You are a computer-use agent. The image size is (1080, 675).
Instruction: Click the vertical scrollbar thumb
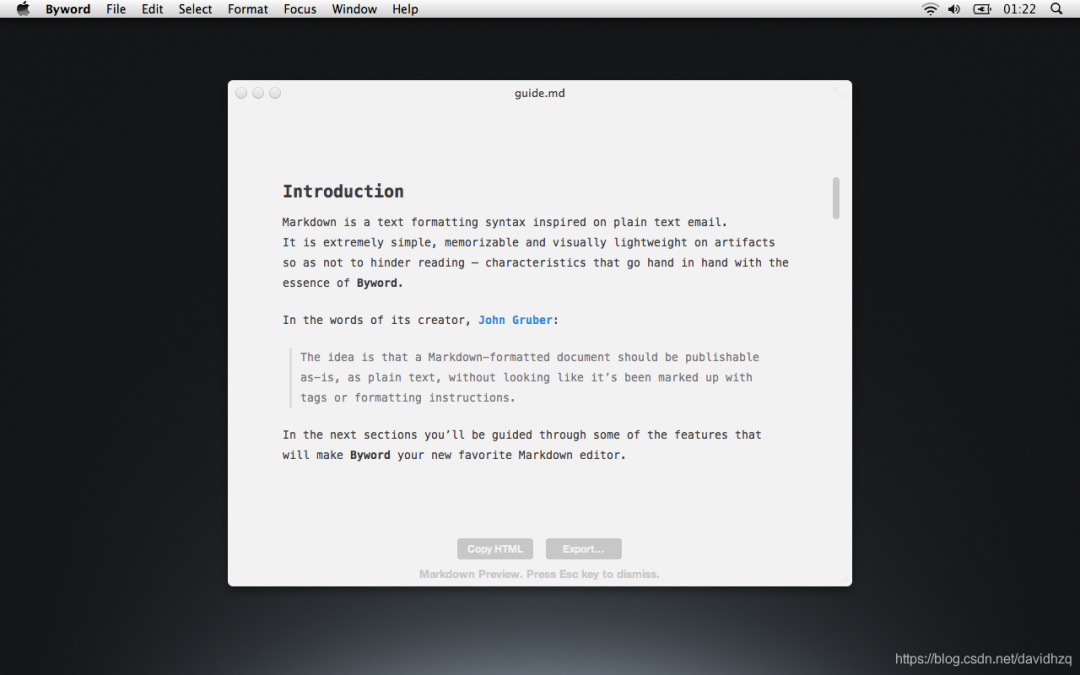pos(836,198)
